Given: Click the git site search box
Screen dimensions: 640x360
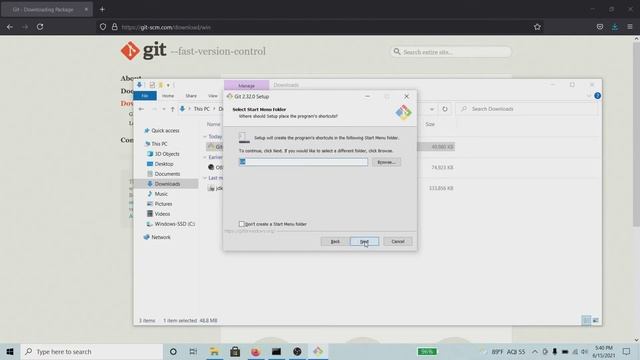Looking at the screenshot, I should pos(451,52).
